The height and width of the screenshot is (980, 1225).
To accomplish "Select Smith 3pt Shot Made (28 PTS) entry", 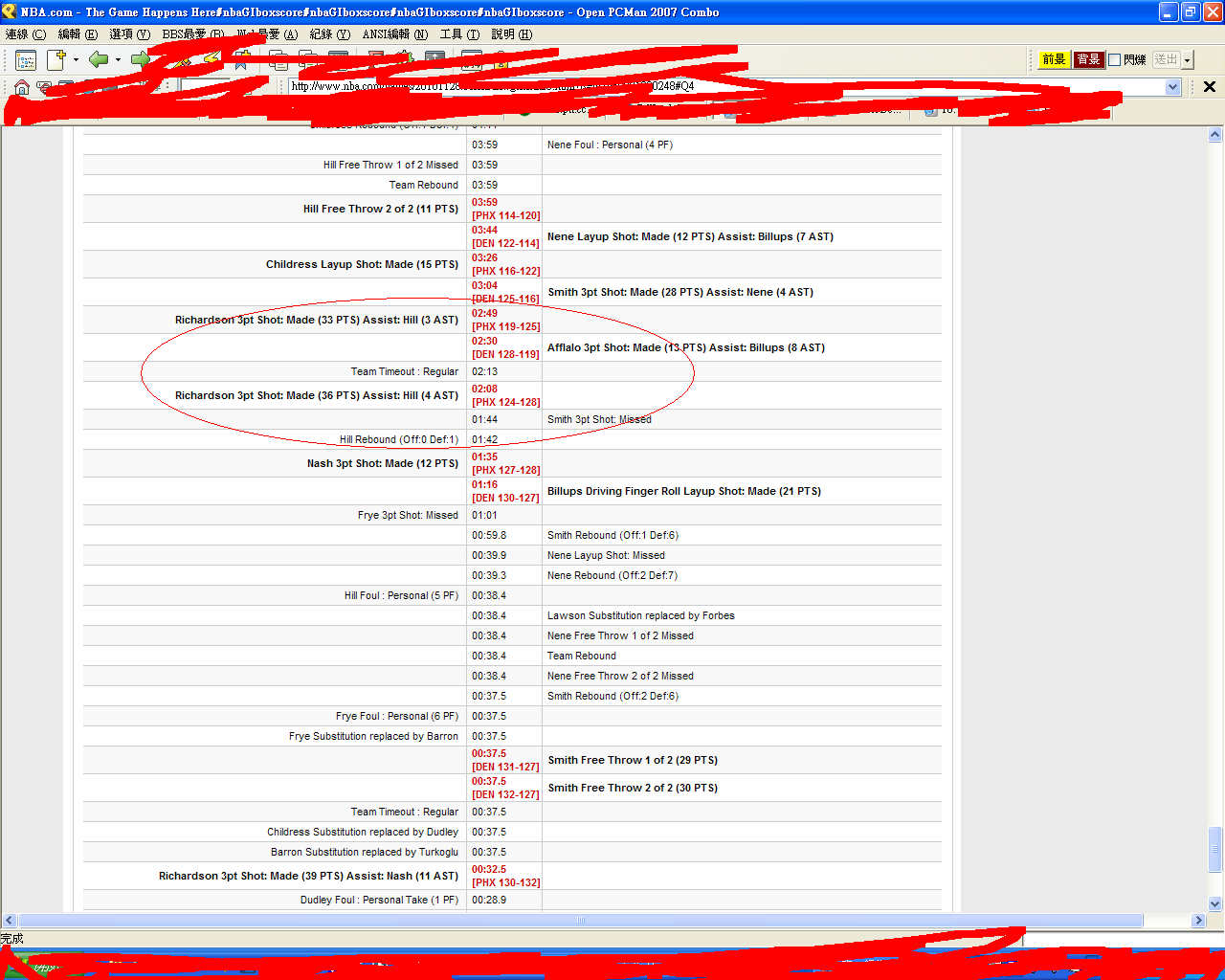I will [x=680, y=292].
